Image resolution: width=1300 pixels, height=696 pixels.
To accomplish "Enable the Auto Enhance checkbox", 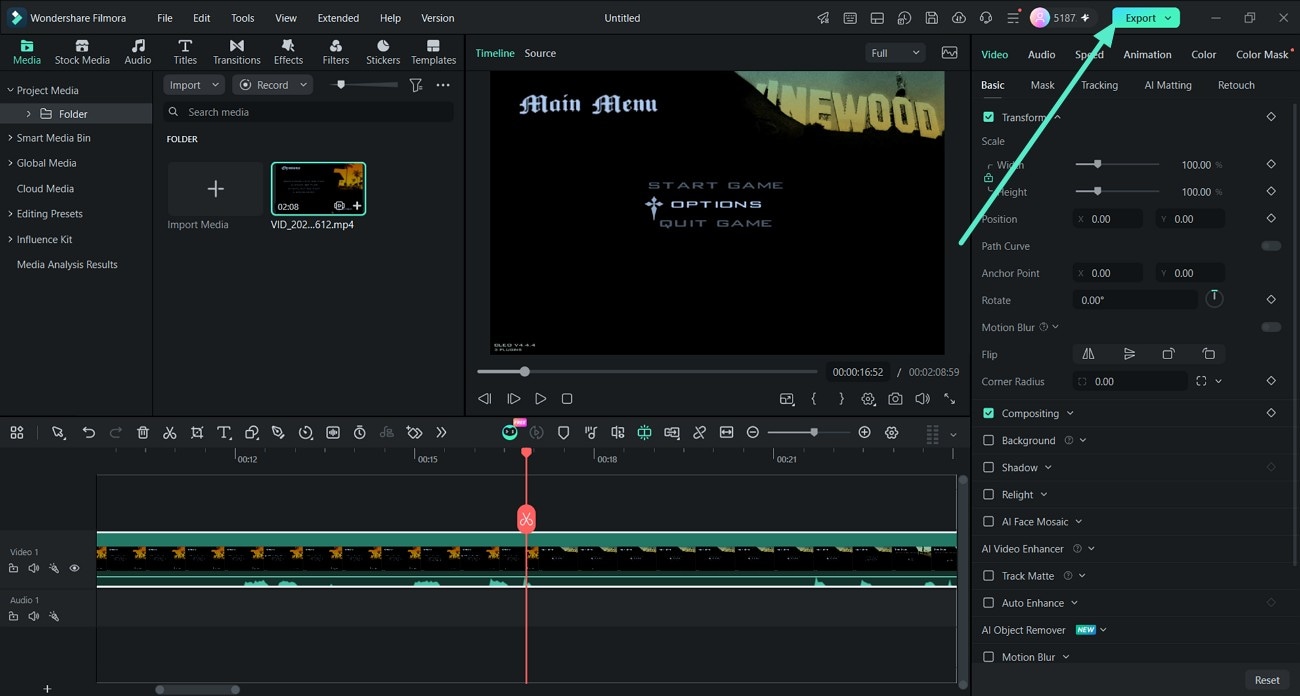I will 989,603.
